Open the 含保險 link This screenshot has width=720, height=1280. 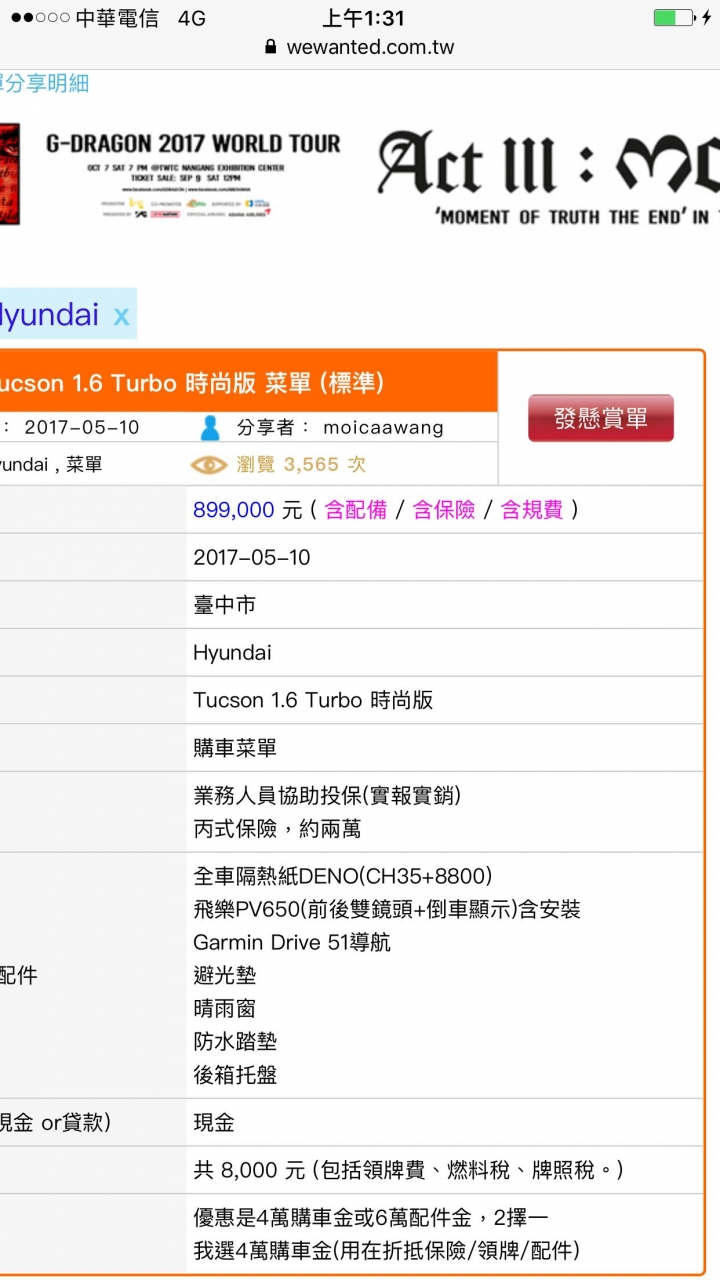tap(444, 510)
